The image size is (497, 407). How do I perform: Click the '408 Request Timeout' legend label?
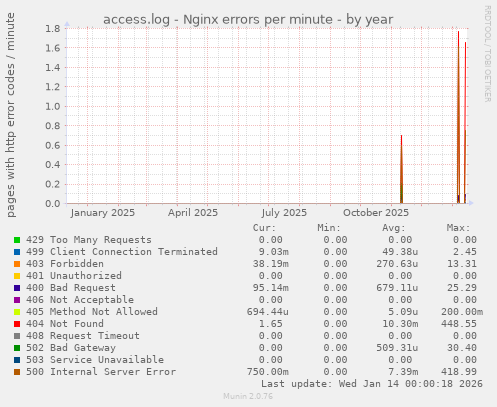[x=83, y=336]
